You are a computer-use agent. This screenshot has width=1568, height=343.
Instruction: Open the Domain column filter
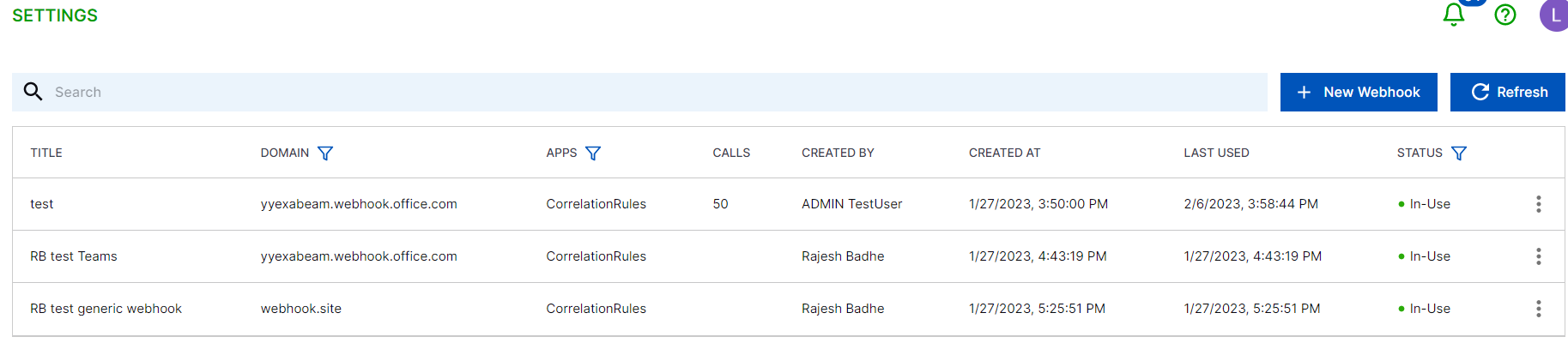[325, 153]
